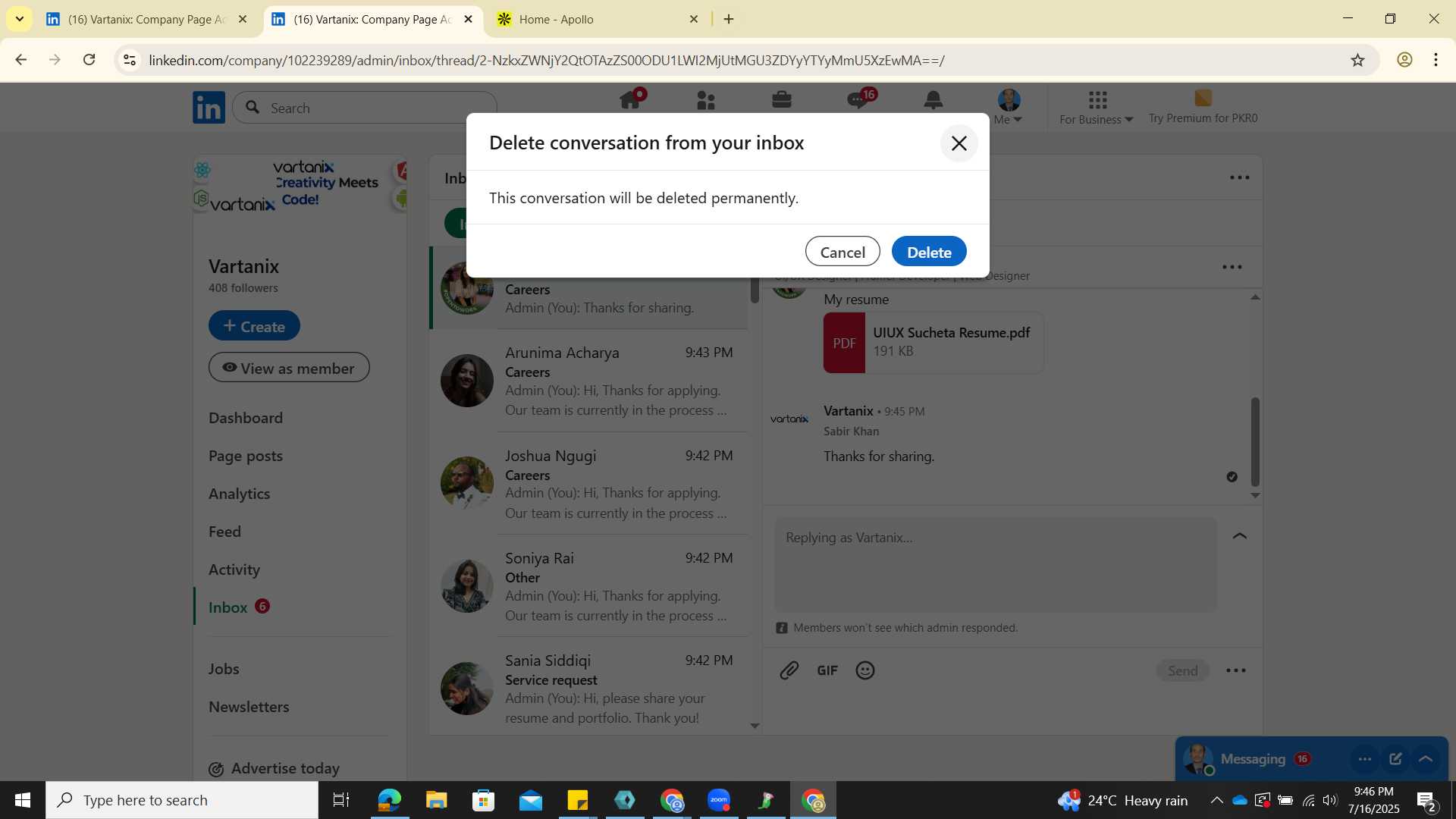Bookmark this page star icon
This screenshot has height=819, width=1456.
[1357, 60]
